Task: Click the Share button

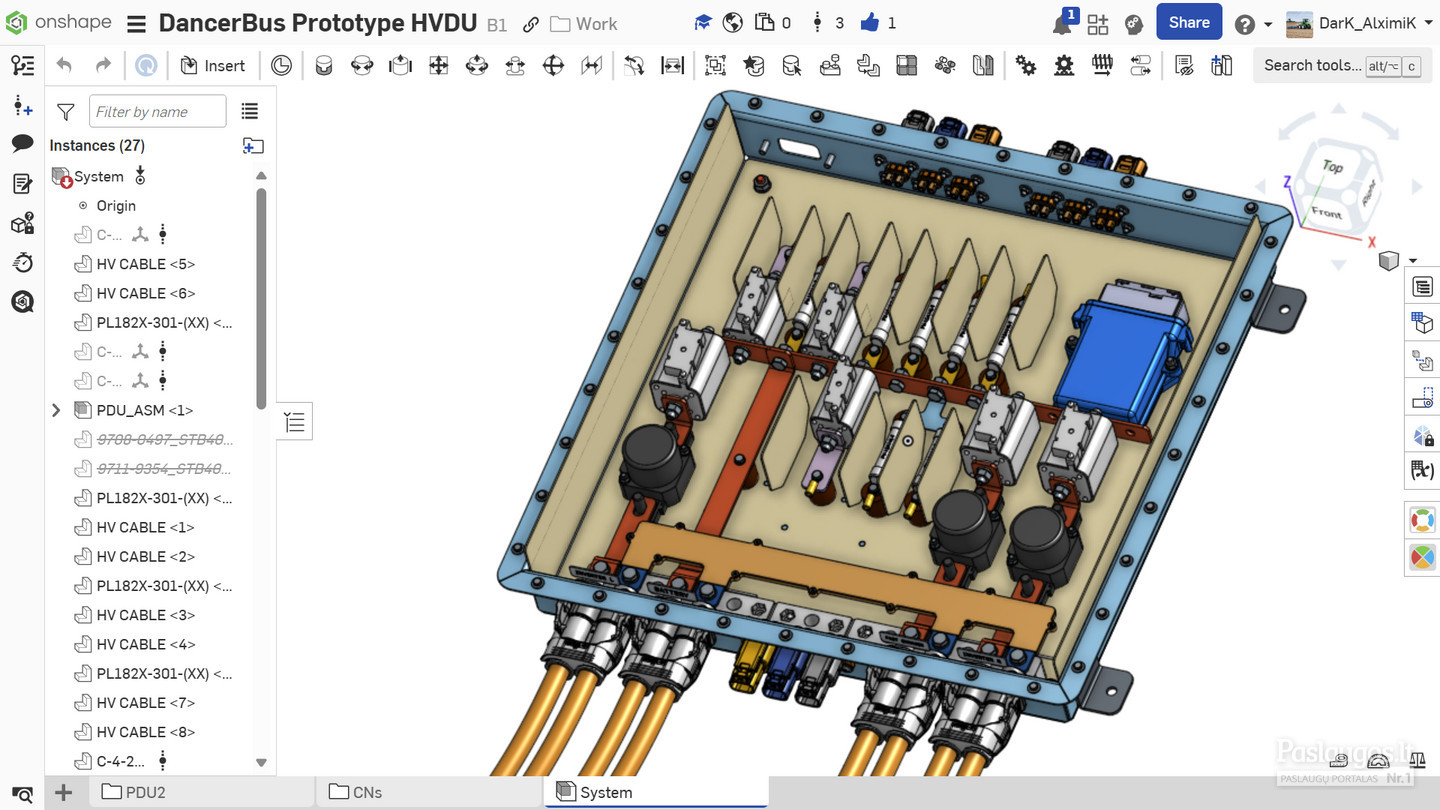Action: [x=1189, y=22]
